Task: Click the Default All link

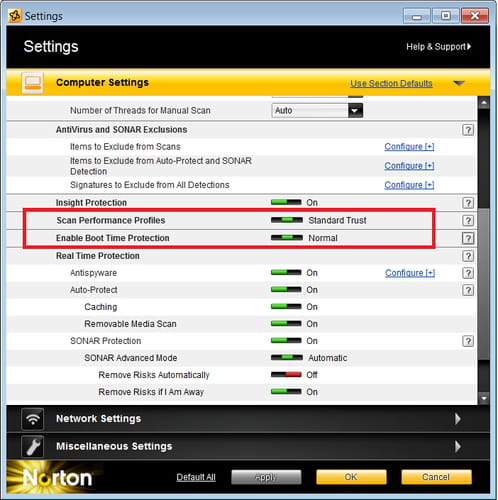Action: [196, 477]
